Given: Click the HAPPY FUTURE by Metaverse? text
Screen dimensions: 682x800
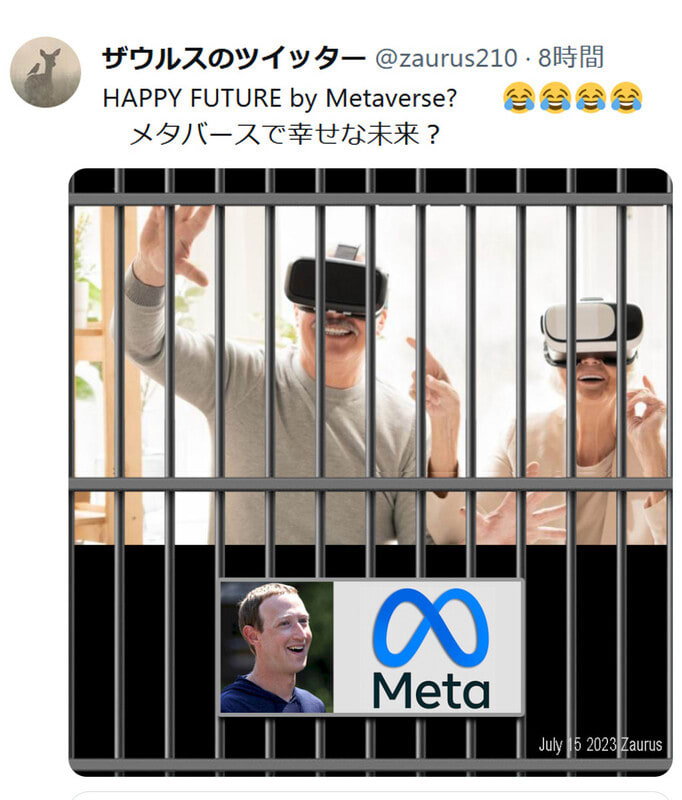Looking at the screenshot, I should click(280, 98).
